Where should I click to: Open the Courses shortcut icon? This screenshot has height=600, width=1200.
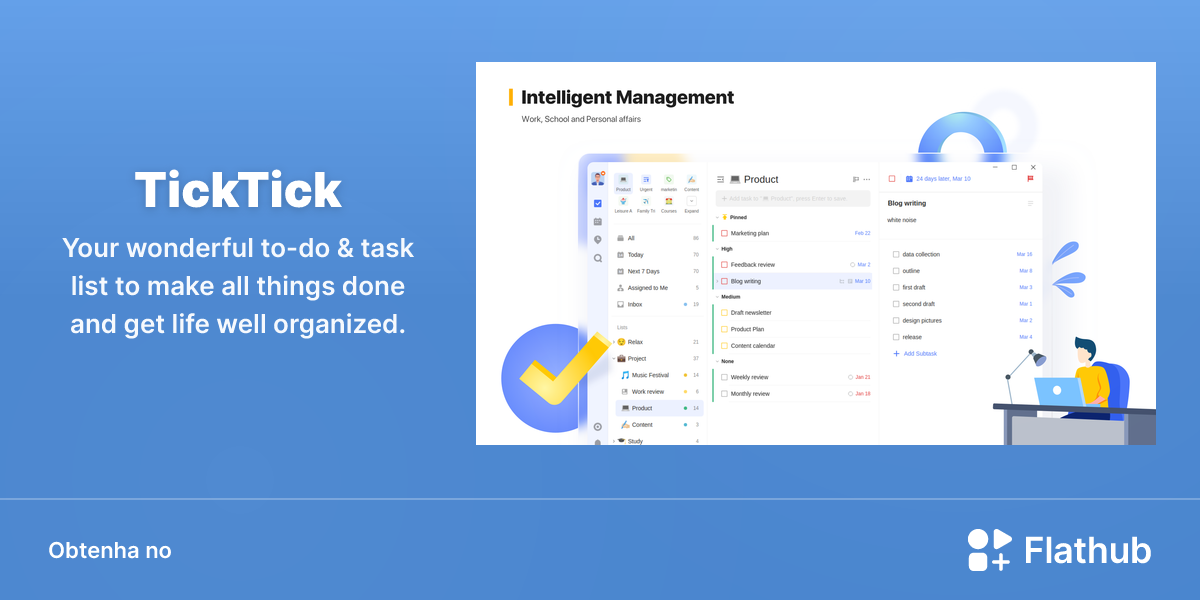pyautogui.click(x=668, y=201)
